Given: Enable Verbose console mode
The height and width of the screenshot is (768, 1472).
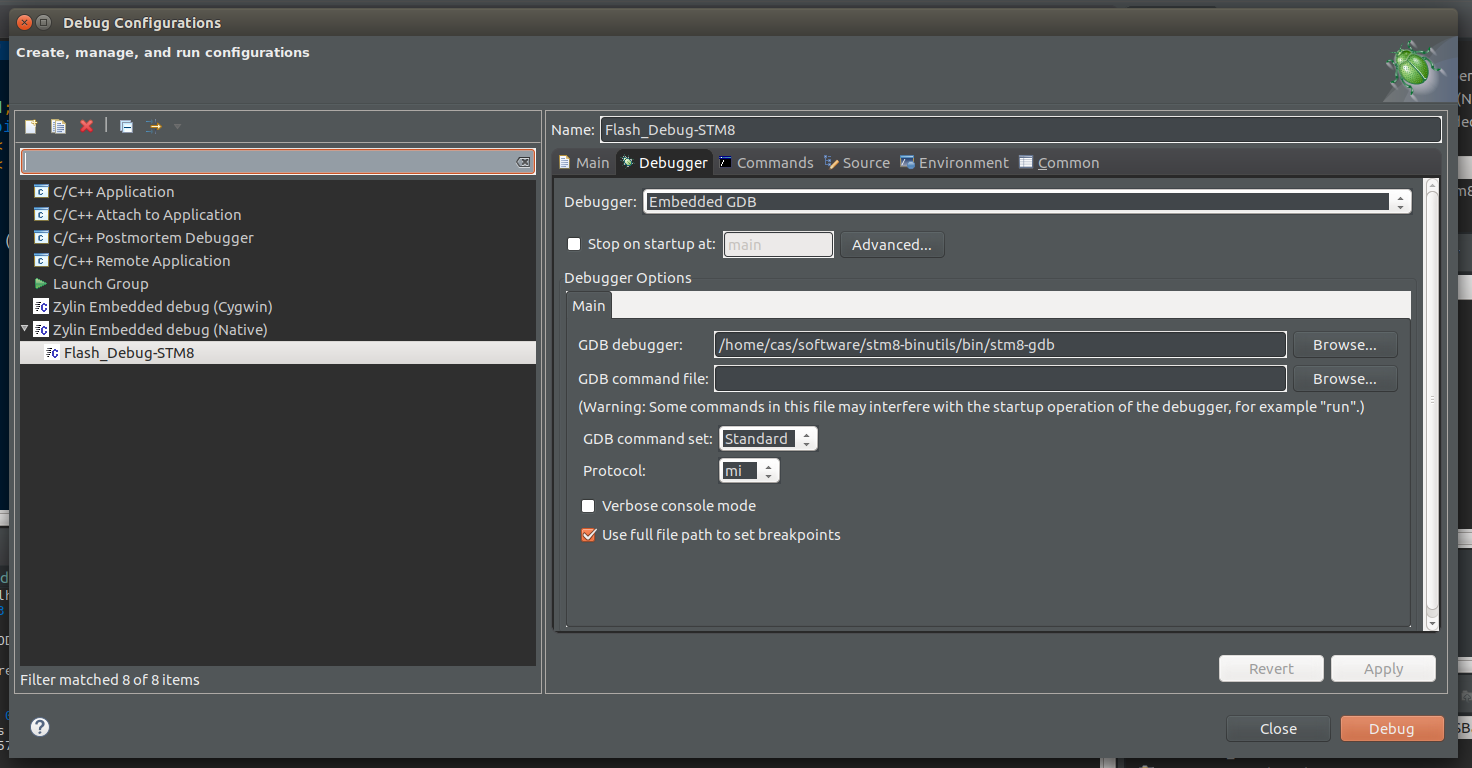Looking at the screenshot, I should click(588, 506).
